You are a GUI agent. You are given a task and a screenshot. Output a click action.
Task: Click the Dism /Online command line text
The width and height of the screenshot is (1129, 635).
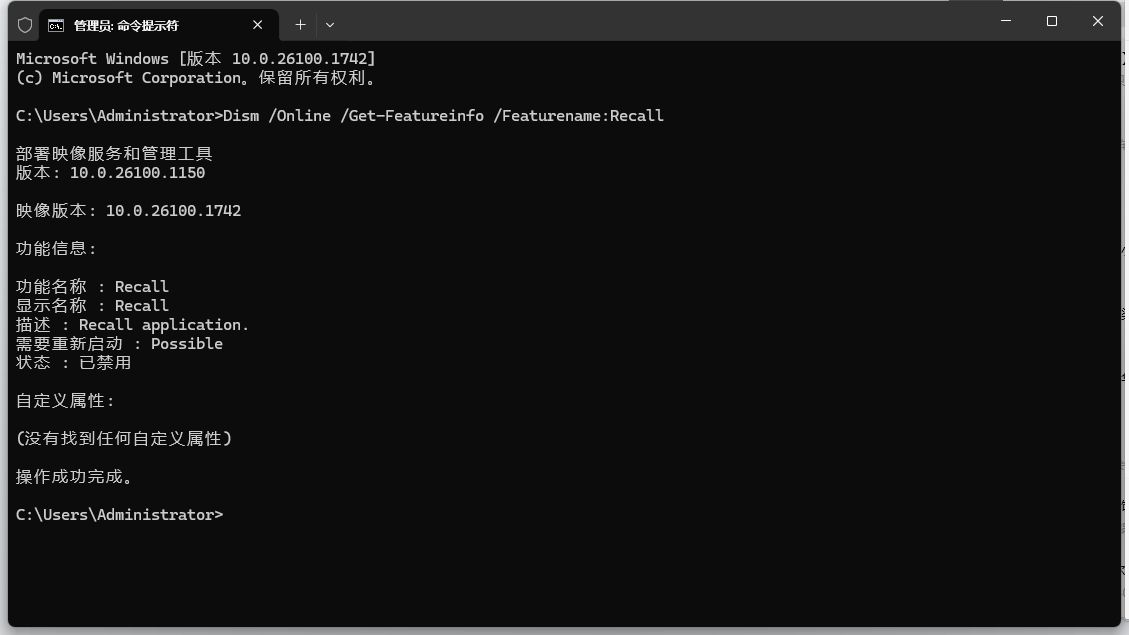(x=443, y=116)
